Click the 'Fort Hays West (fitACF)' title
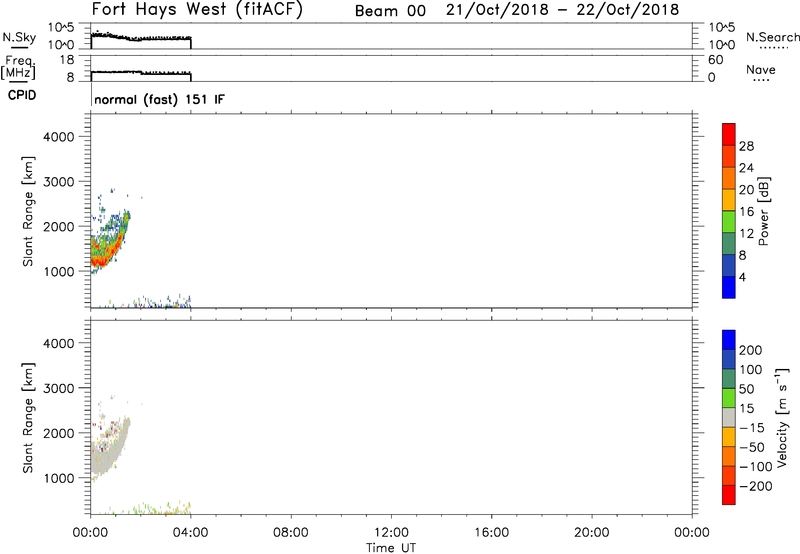Viewport: 800px width, 554px height. tap(197, 10)
